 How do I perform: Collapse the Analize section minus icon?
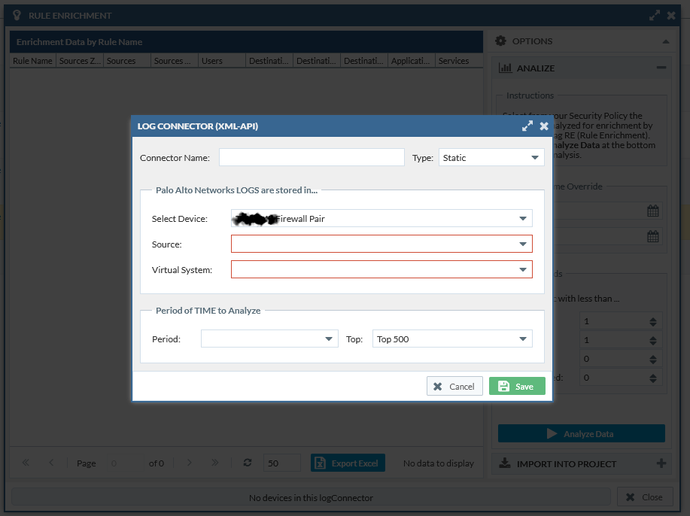(x=661, y=68)
